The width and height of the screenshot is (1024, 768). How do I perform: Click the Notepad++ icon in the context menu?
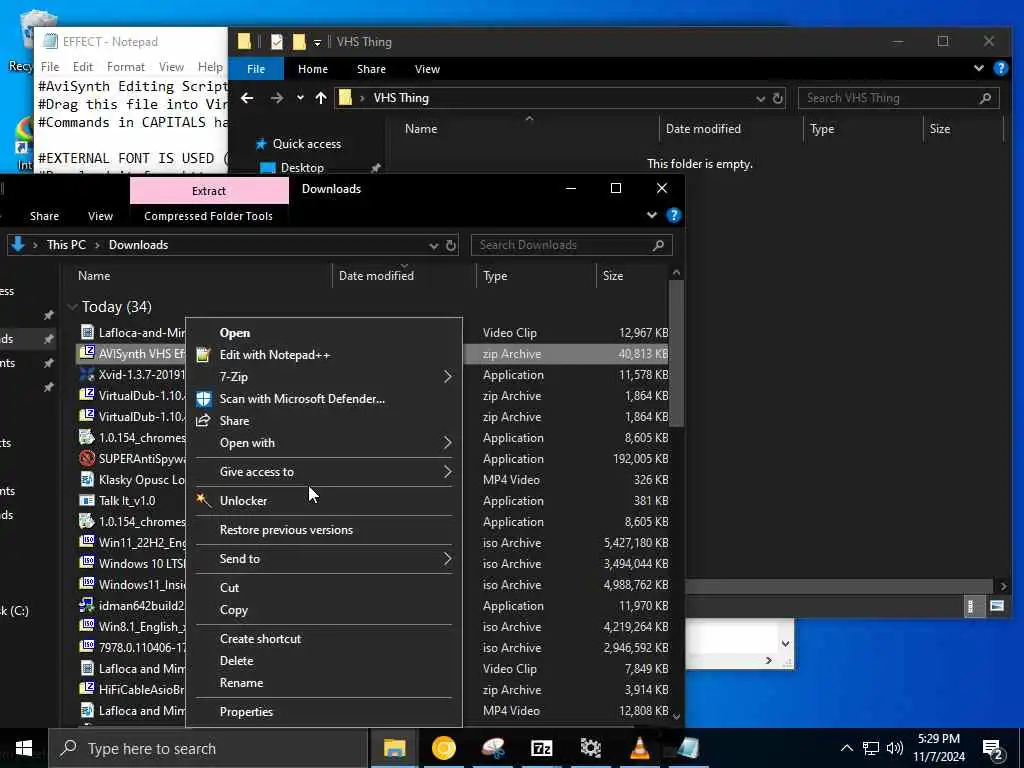pyautogui.click(x=203, y=355)
